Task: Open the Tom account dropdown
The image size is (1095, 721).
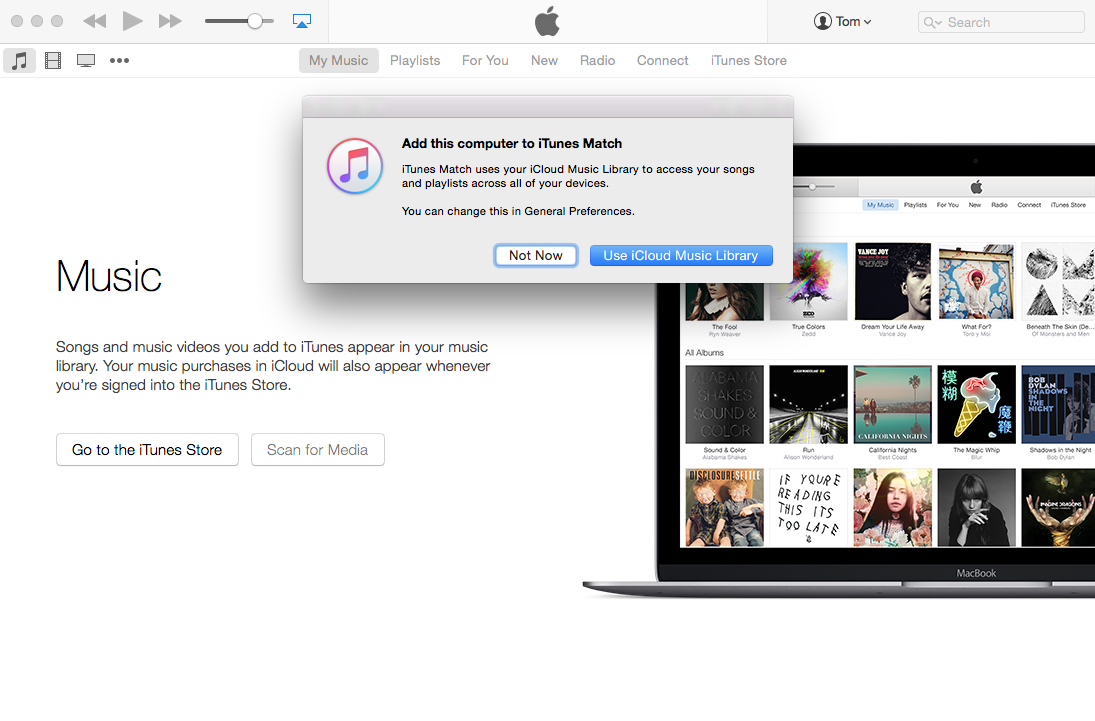Action: coord(843,22)
